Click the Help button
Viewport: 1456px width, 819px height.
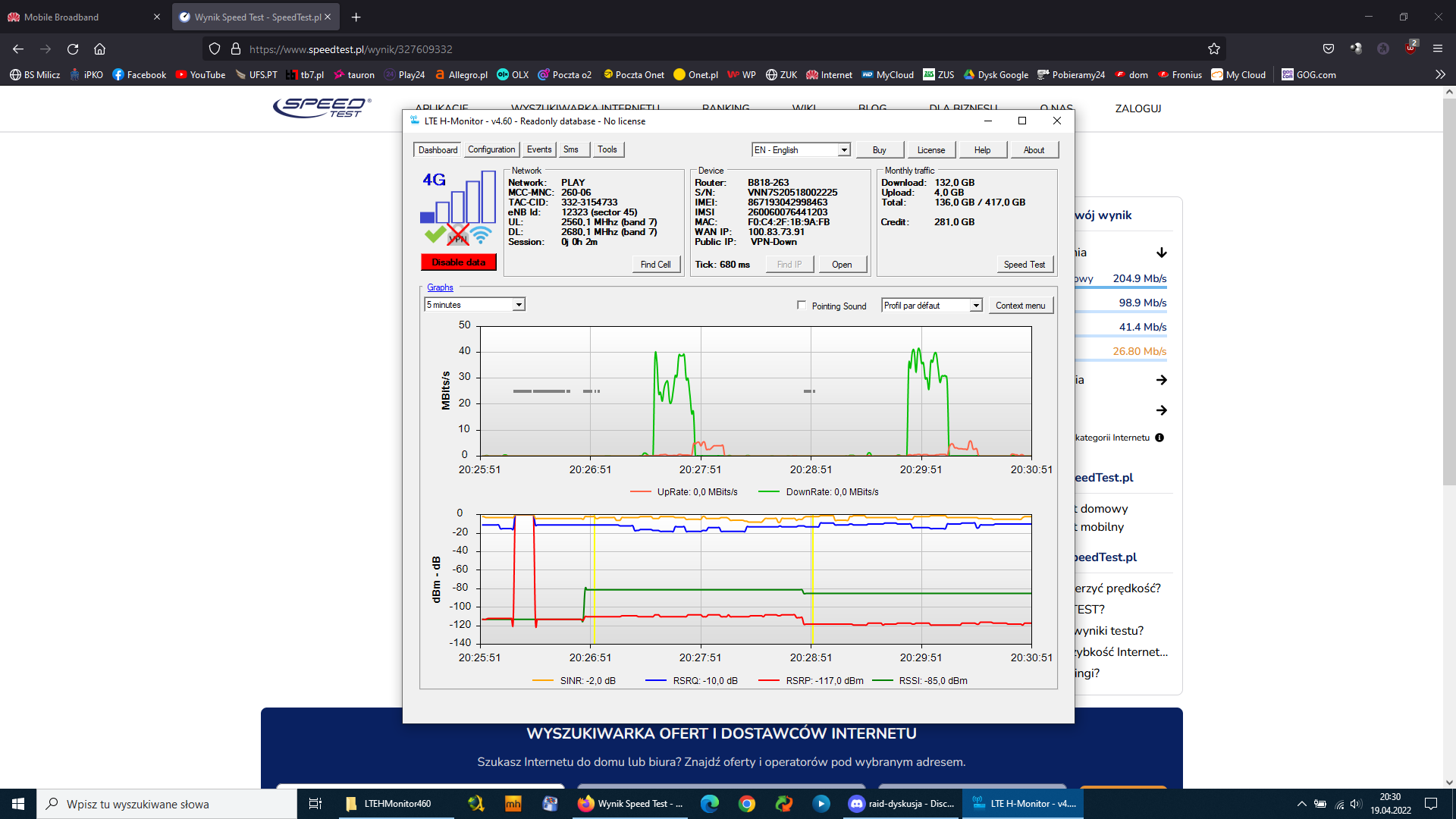click(983, 150)
